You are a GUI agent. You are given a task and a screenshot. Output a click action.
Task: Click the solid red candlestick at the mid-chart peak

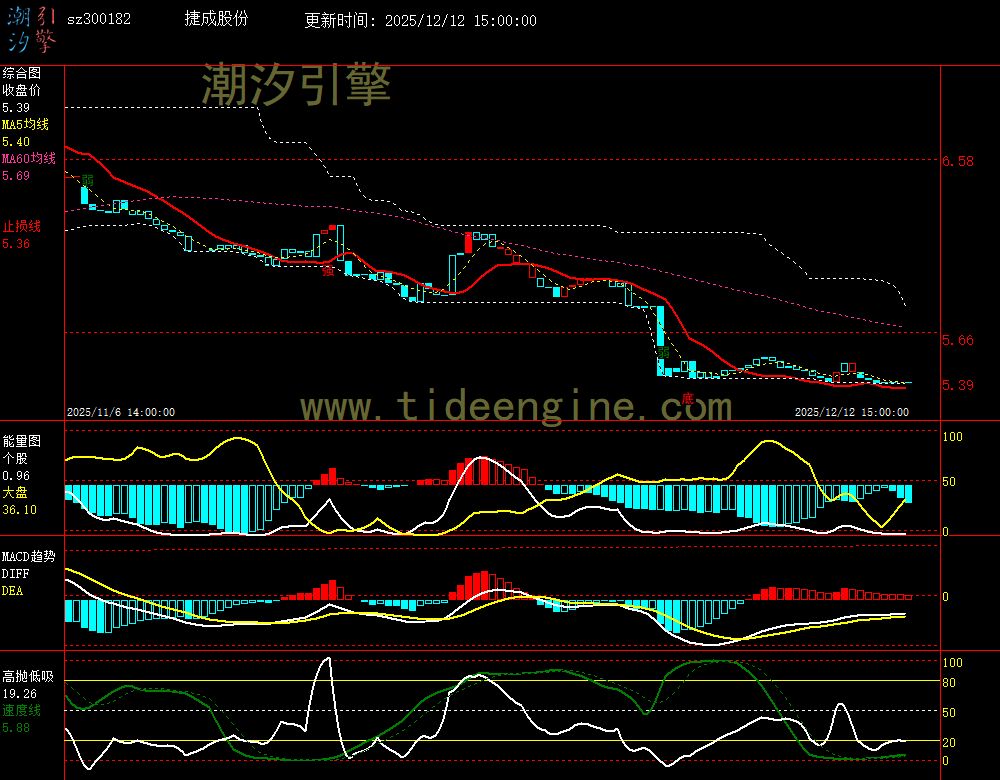pos(467,241)
